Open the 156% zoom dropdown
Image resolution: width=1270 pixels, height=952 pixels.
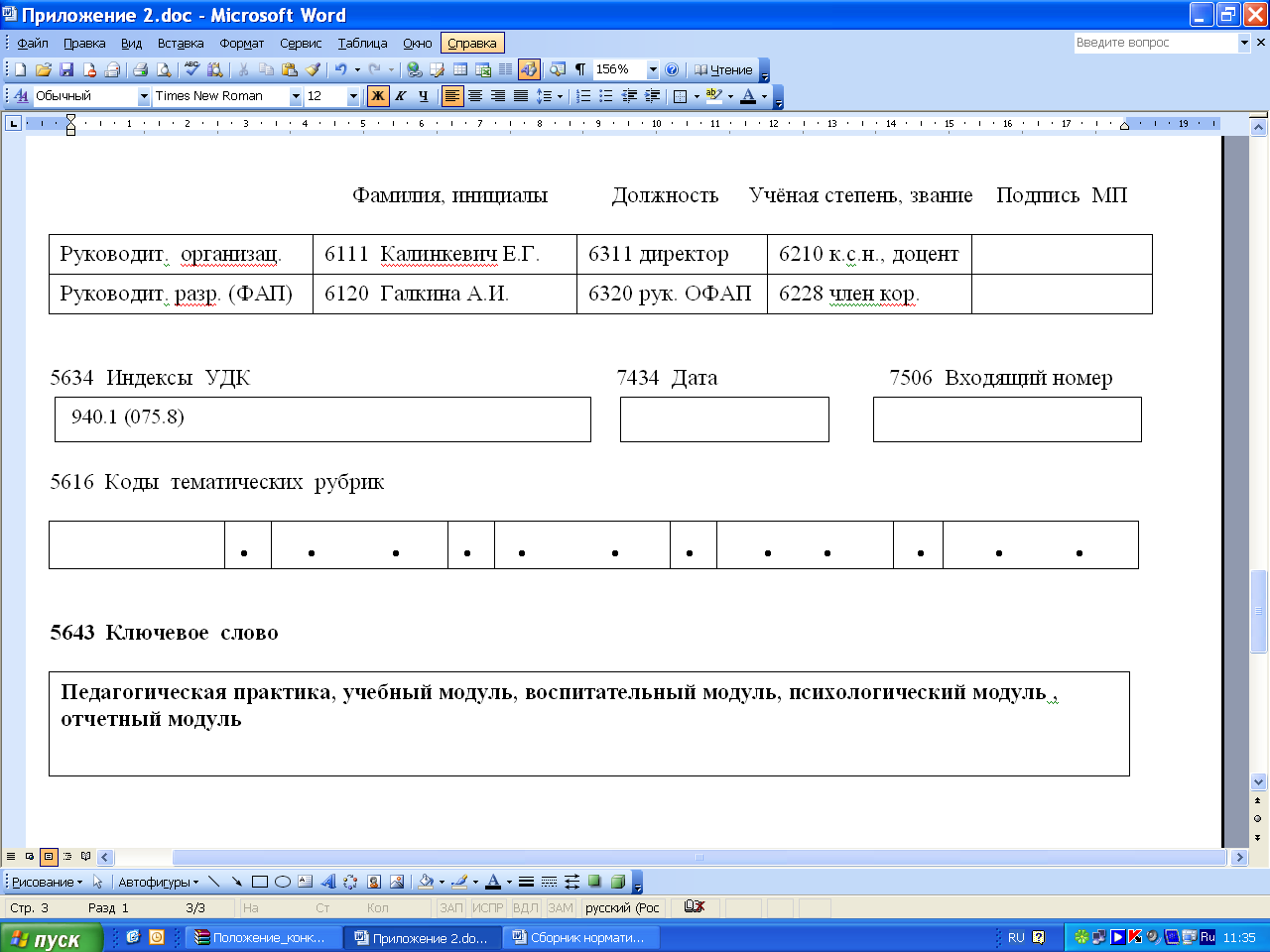tap(653, 69)
